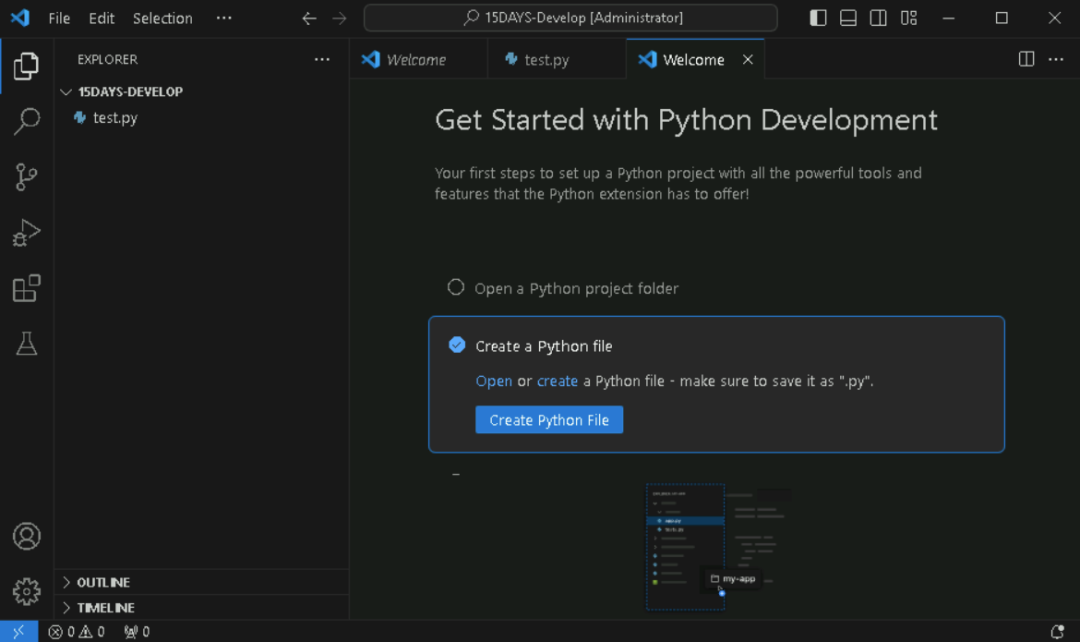Image resolution: width=1080 pixels, height=642 pixels.
Task: Open editor More Actions ellipsis
Action: point(1056,59)
